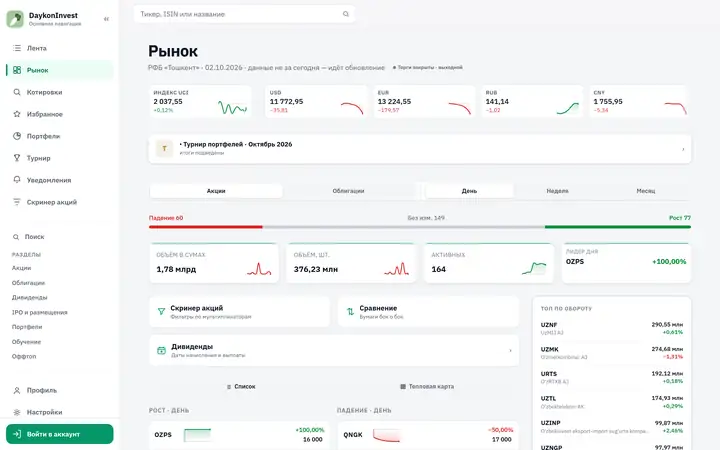This screenshot has width=720, height=450.
Task: Open Лента feed icon in sidebar
Action: (x=17, y=48)
